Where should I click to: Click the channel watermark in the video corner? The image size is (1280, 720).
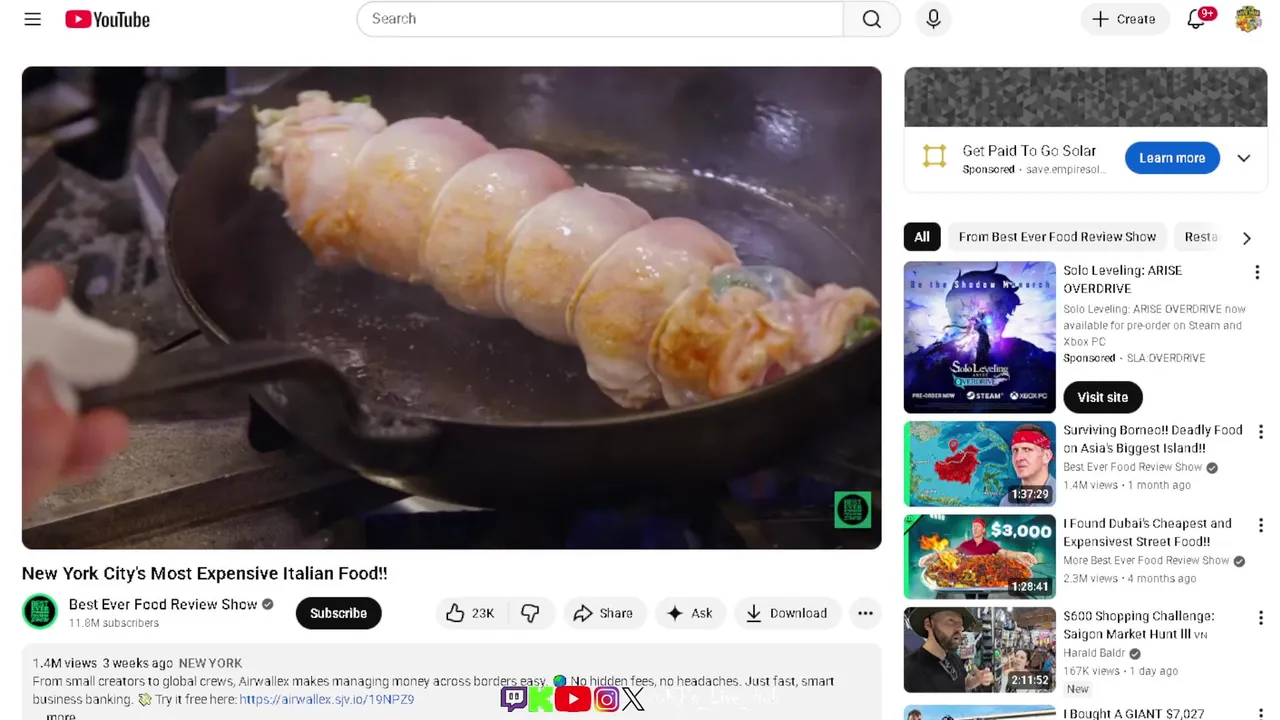pos(853,509)
